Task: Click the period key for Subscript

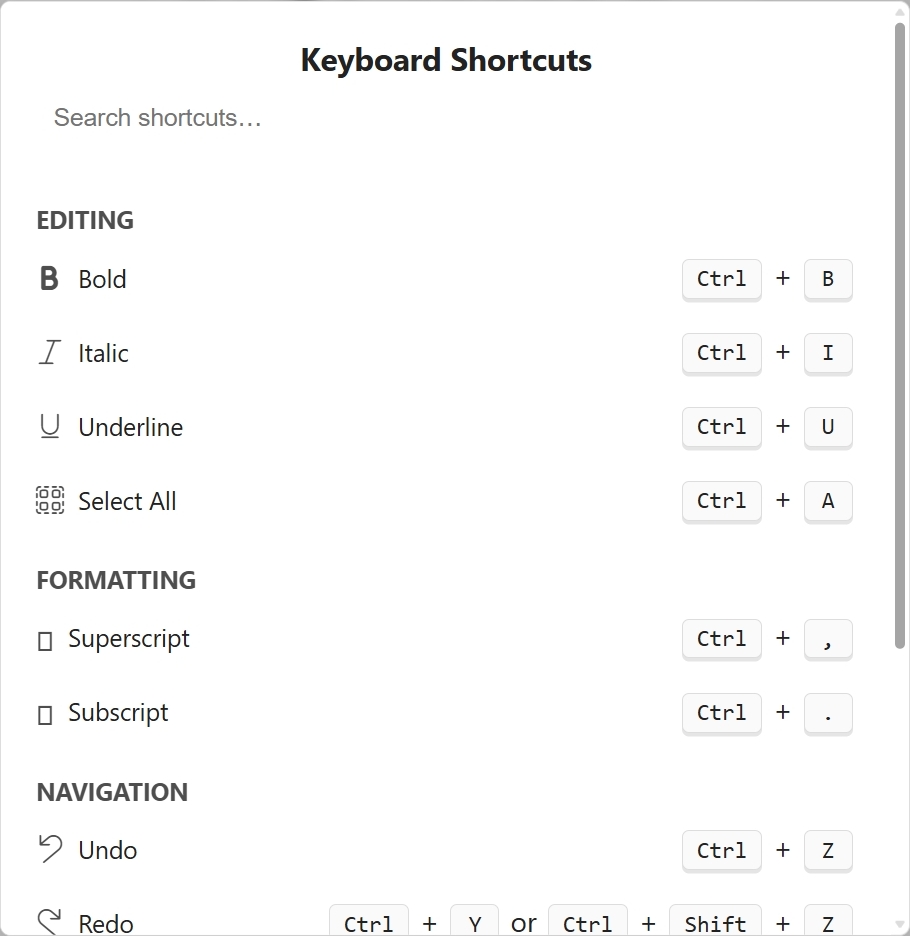Action: click(x=827, y=713)
